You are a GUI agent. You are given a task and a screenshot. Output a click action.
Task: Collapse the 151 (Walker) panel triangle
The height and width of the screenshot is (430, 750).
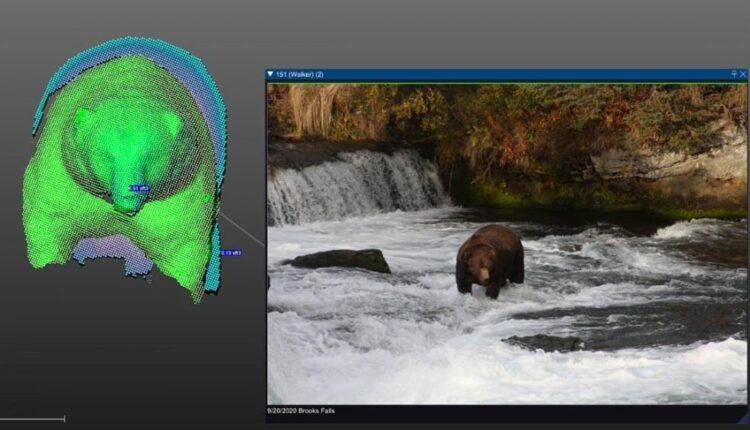point(271,74)
